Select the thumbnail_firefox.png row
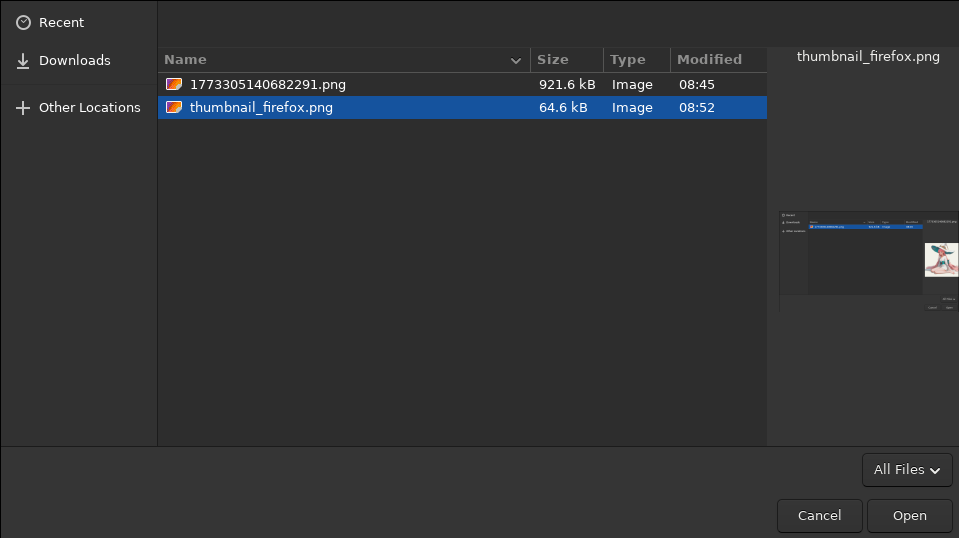Screen dimensions: 959x538 pyautogui.click(x=462, y=108)
